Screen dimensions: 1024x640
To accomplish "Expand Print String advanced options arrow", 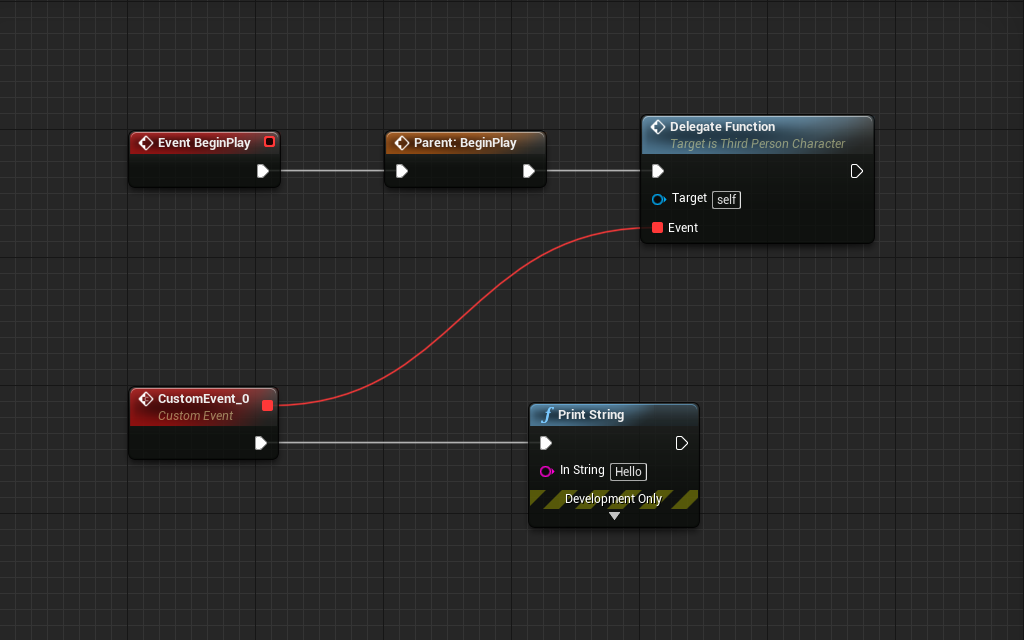I will click(x=614, y=516).
